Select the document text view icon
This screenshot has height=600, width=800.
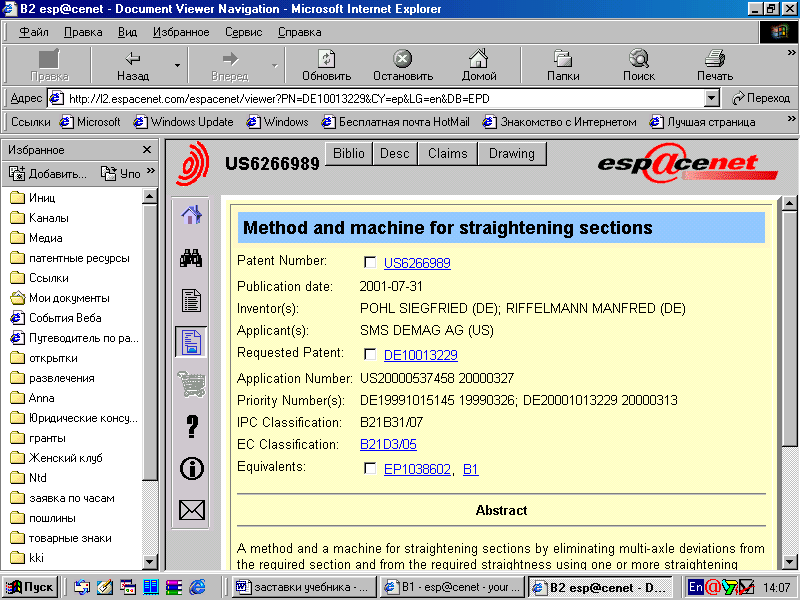[191, 301]
